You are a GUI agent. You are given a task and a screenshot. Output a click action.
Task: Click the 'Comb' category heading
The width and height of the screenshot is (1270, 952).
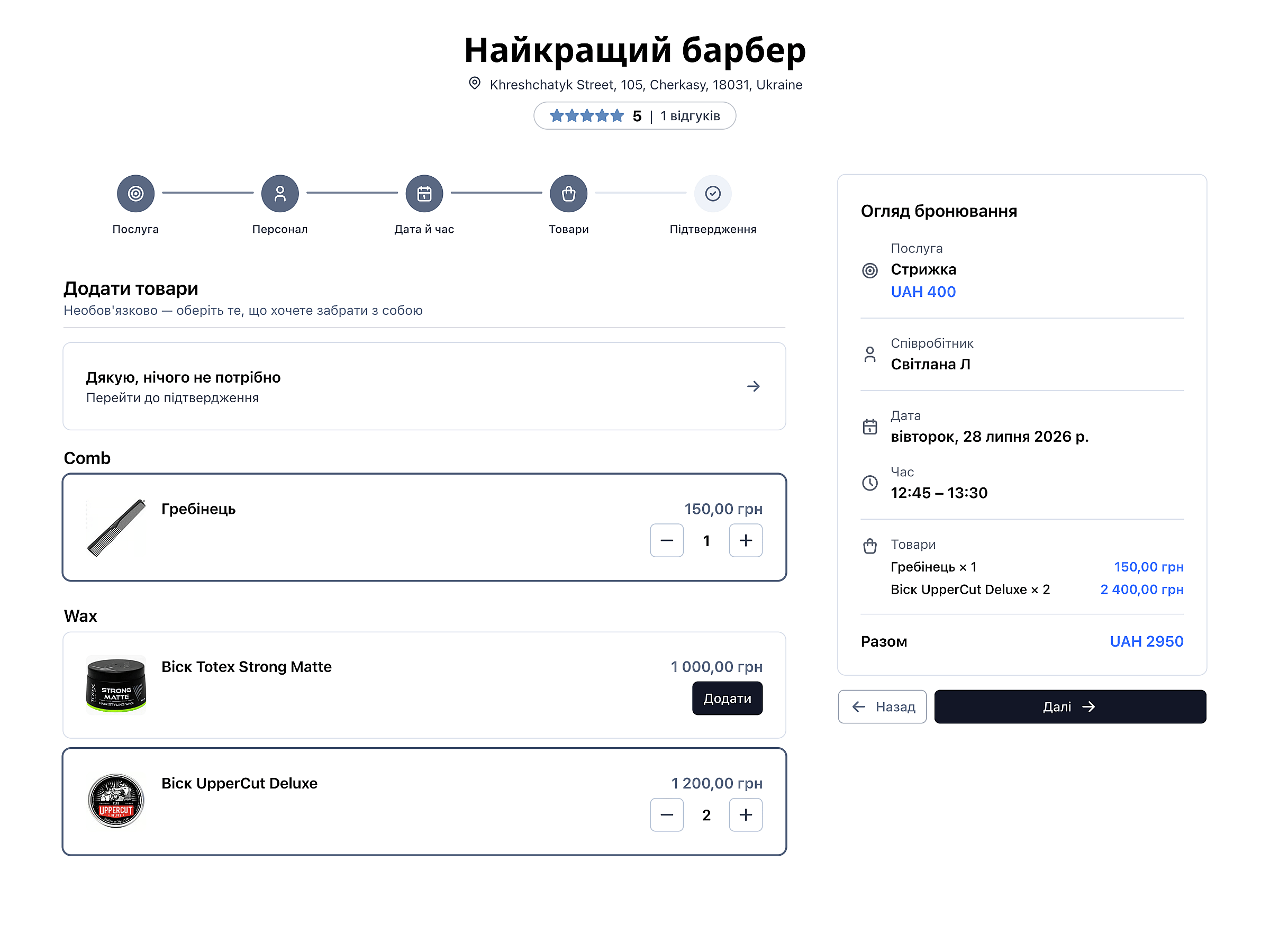click(x=87, y=458)
